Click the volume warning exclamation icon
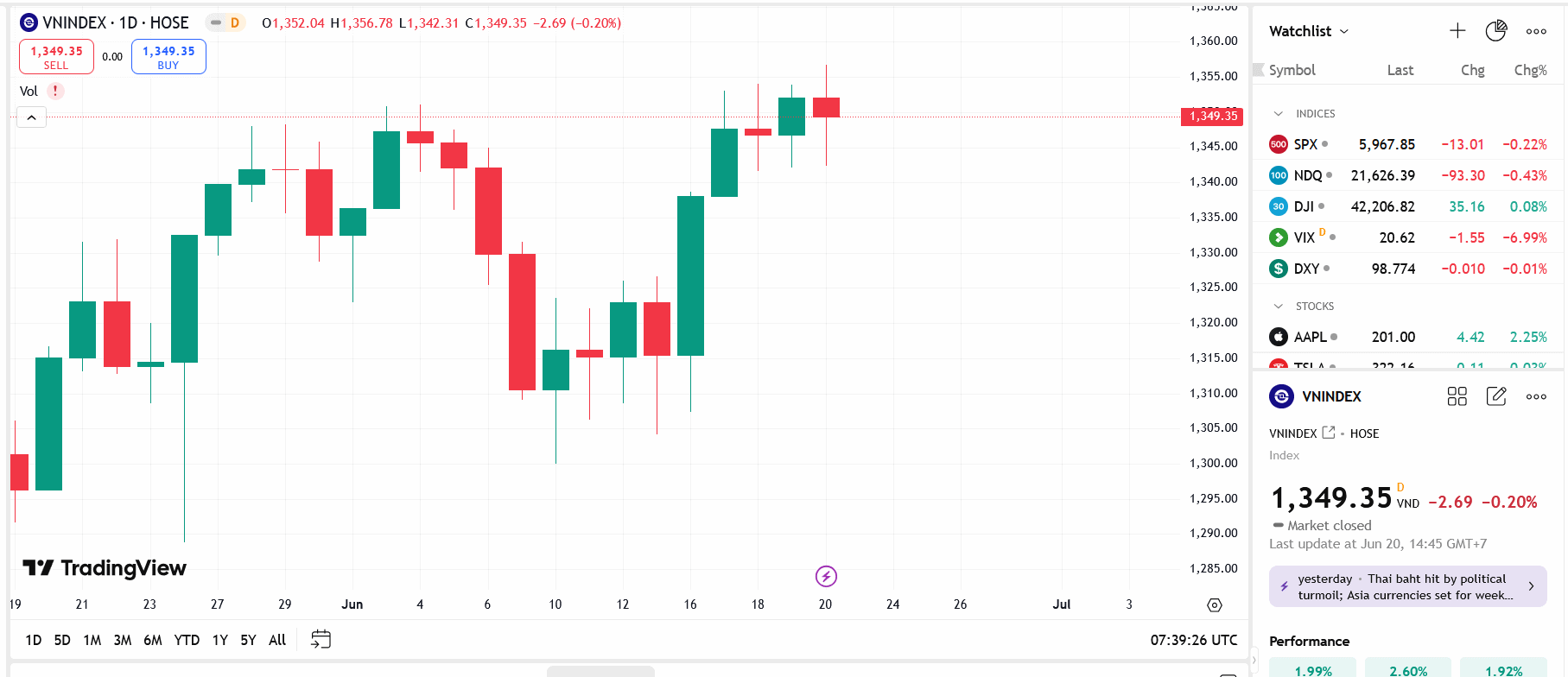 [x=55, y=91]
